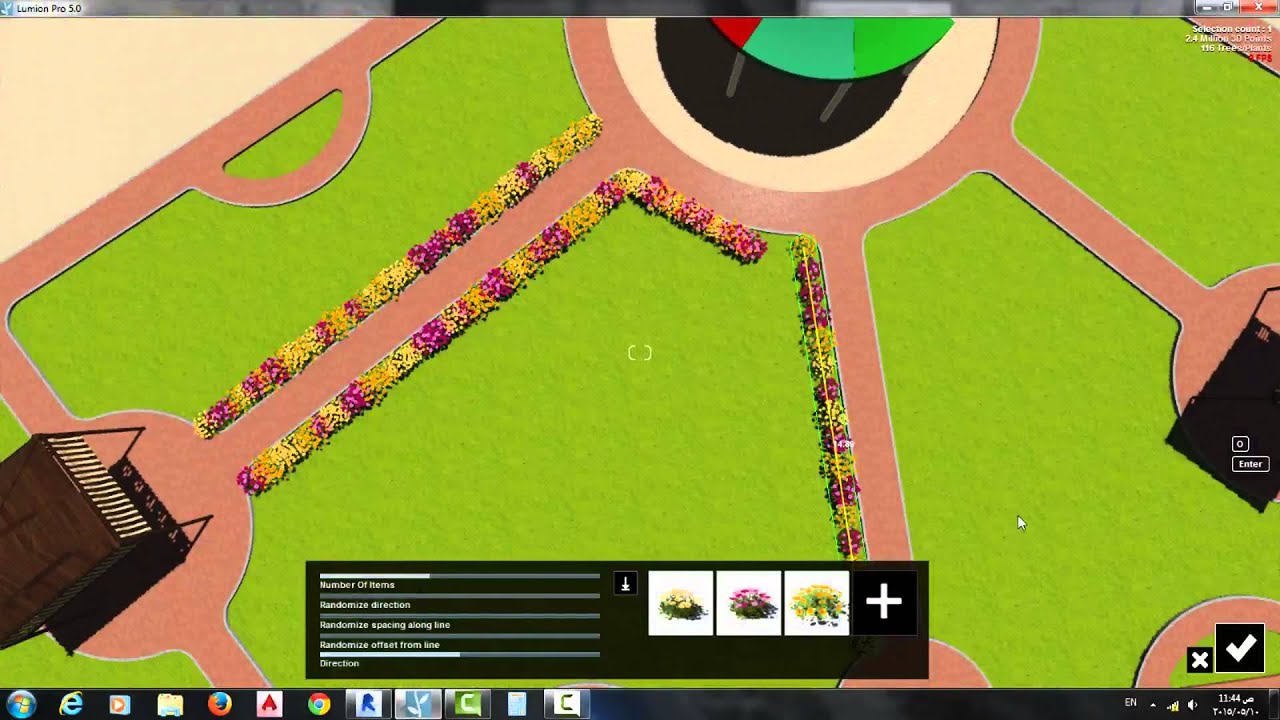Adjust the Number Of Items slider

(x=459, y=576)
